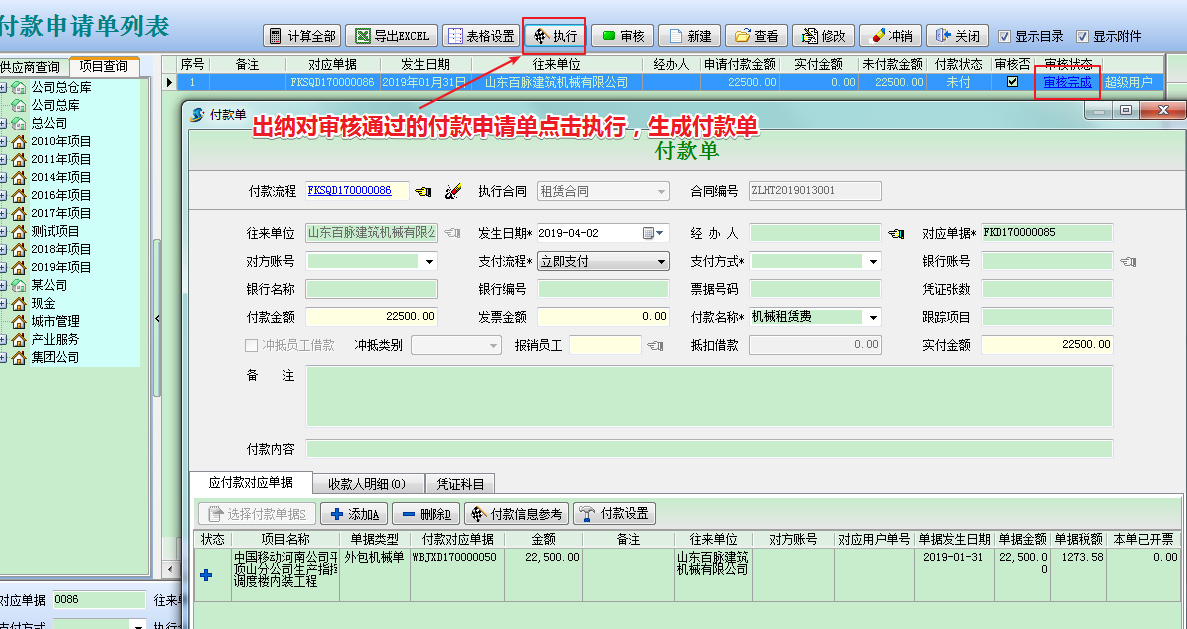Expand the 2019年项目 tree node
Image resolution: width=1187 pixels, height=629 pixels.
(3, 267)
